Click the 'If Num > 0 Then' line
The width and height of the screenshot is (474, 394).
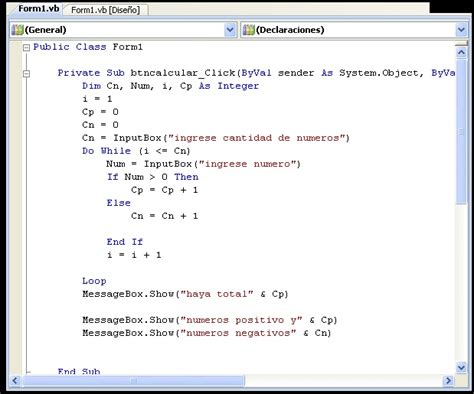(153, 177)
